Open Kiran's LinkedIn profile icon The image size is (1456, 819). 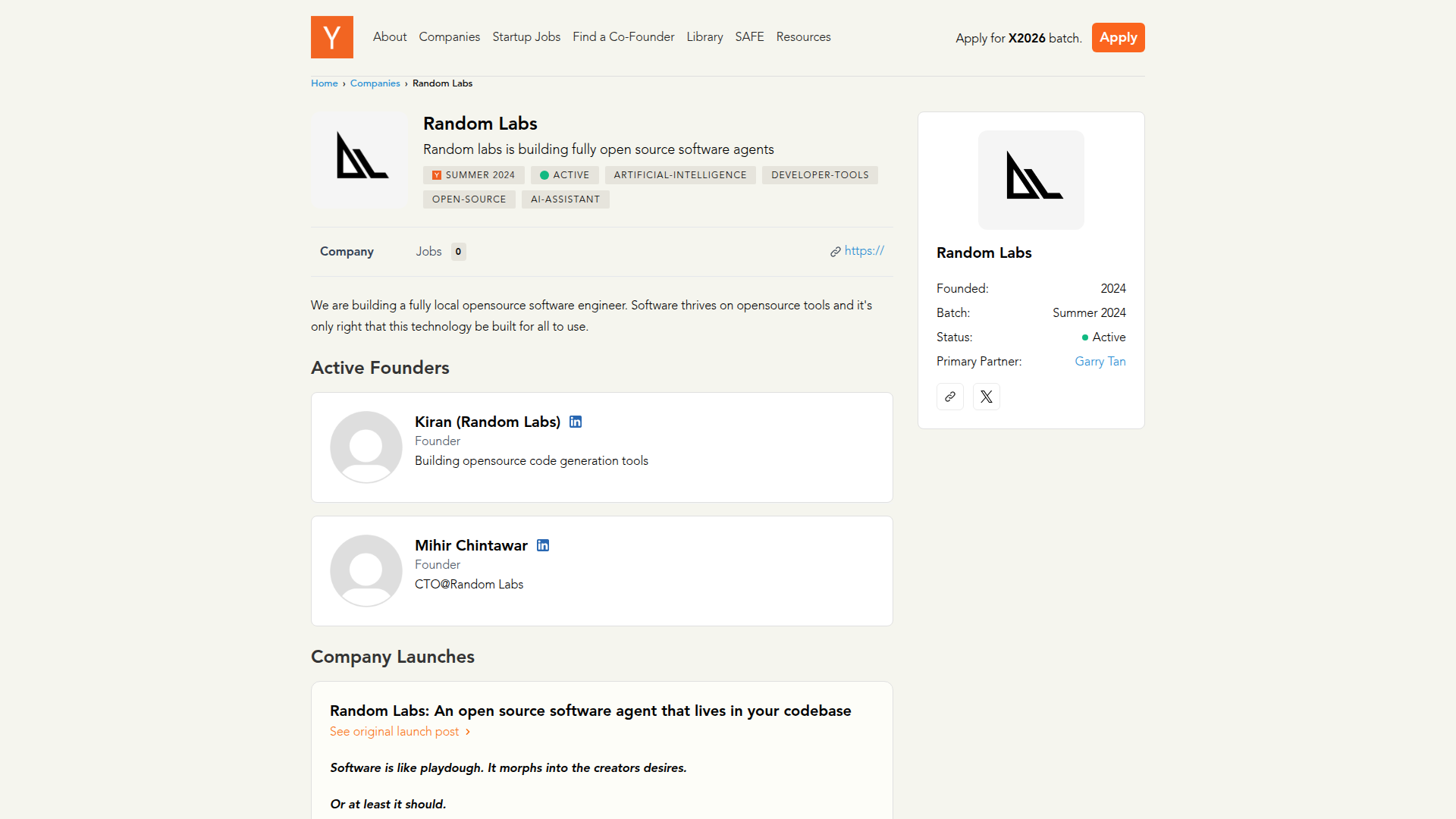pos(576,422)
